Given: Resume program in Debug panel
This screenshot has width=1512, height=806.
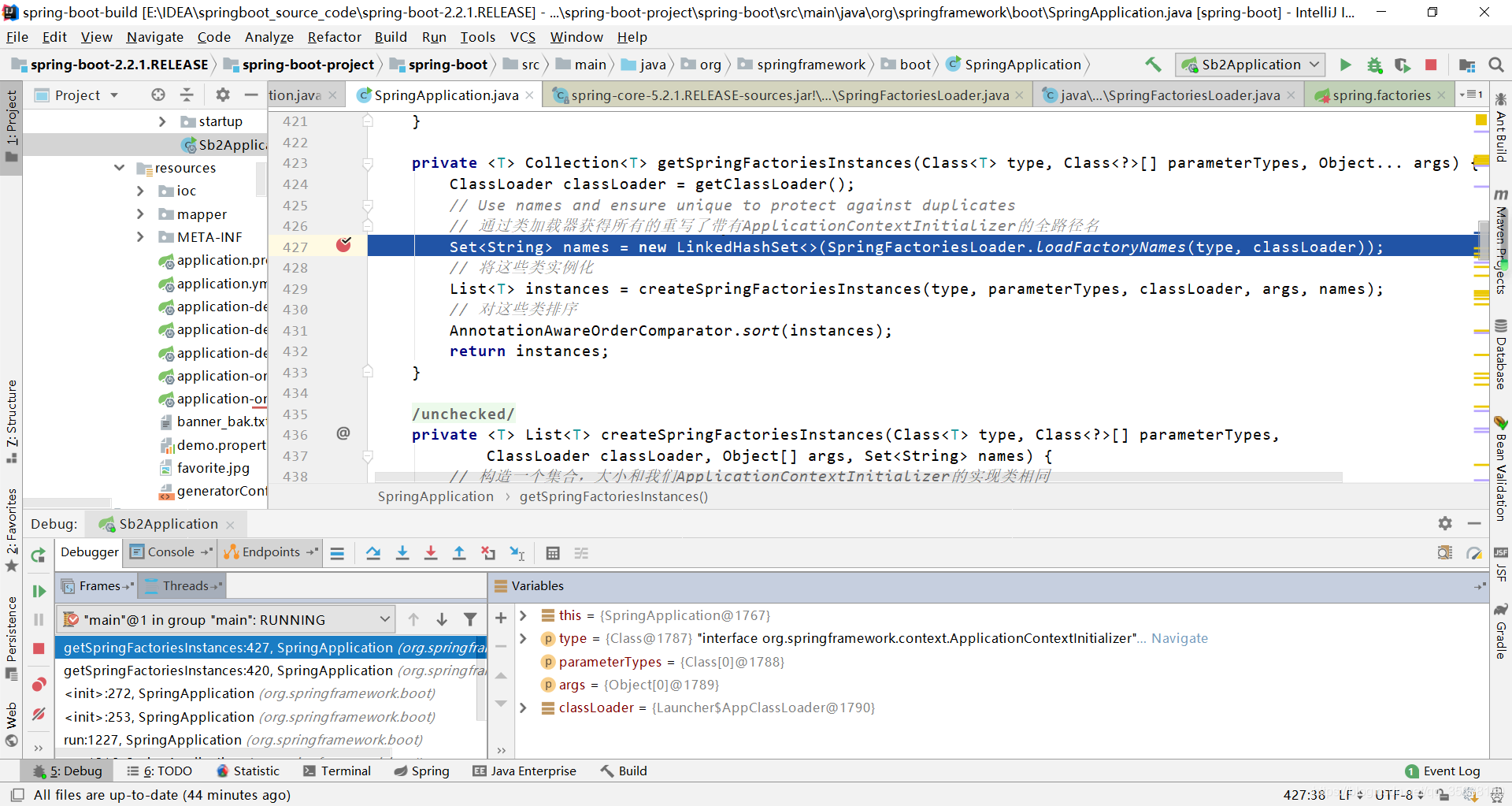Looking at the screenshot, I should (38, 591).
